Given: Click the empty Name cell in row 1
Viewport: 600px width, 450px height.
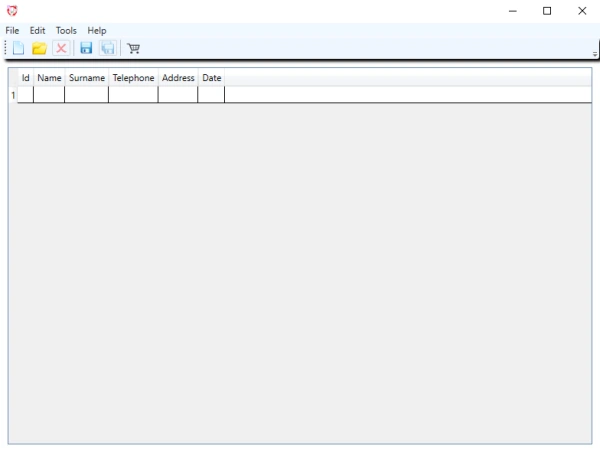Looking at the screenshot, I should click(x=49, y=95).
